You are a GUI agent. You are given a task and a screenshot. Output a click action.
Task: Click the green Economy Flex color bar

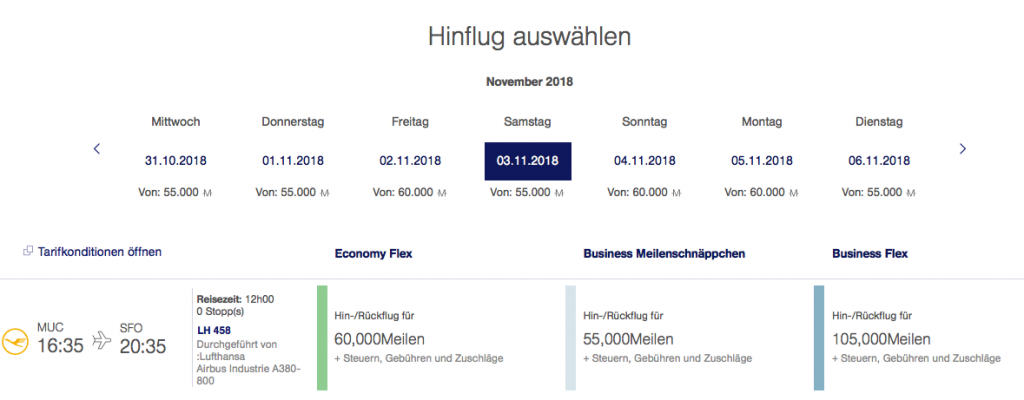point(322,337)
